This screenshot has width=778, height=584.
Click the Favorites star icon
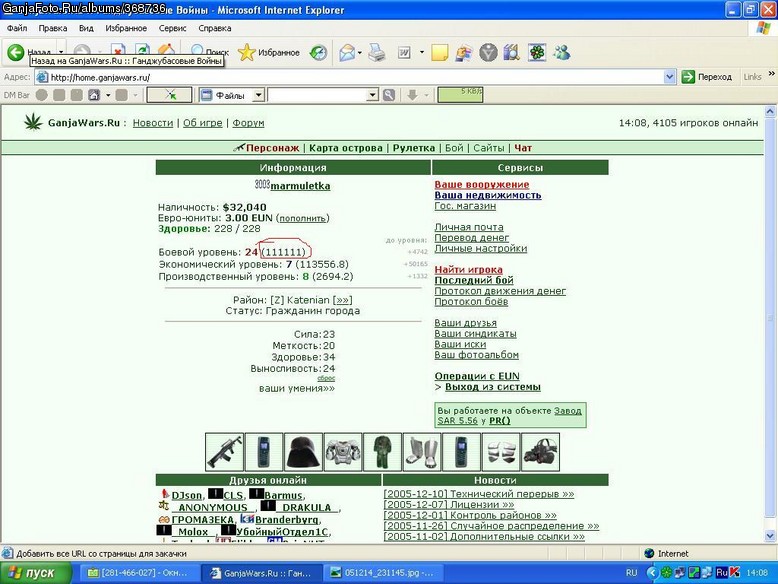(x=247, y=52)
